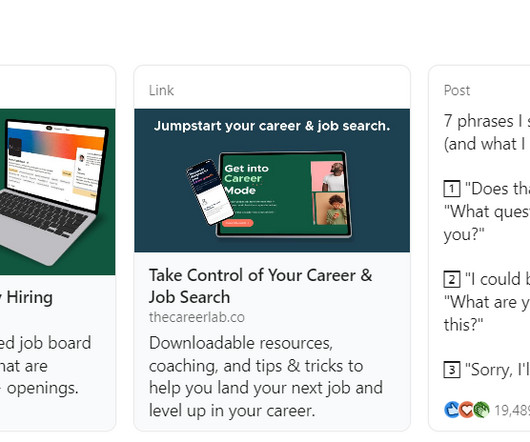Open the '7 phrases' post text

pos(487,132)
